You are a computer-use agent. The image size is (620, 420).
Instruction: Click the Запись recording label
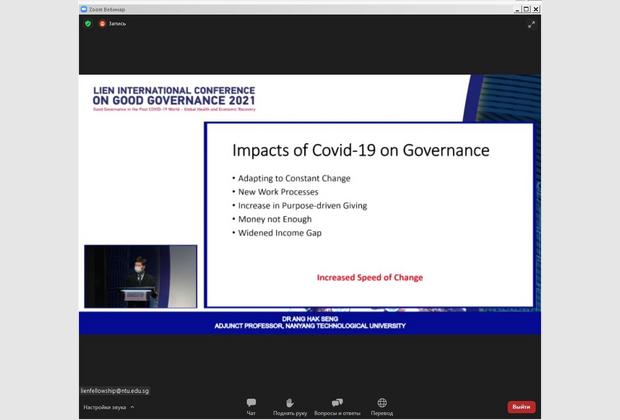coord(117,23)
